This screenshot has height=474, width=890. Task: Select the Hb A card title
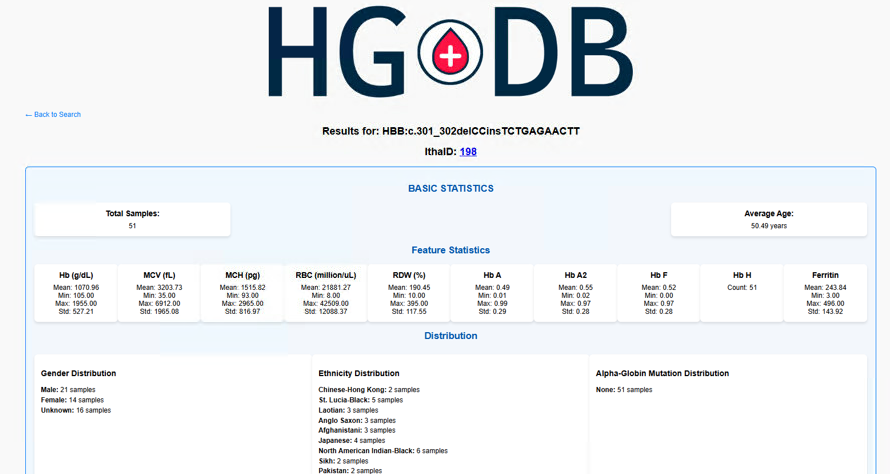pyautogui.click(x=492, y=275)
